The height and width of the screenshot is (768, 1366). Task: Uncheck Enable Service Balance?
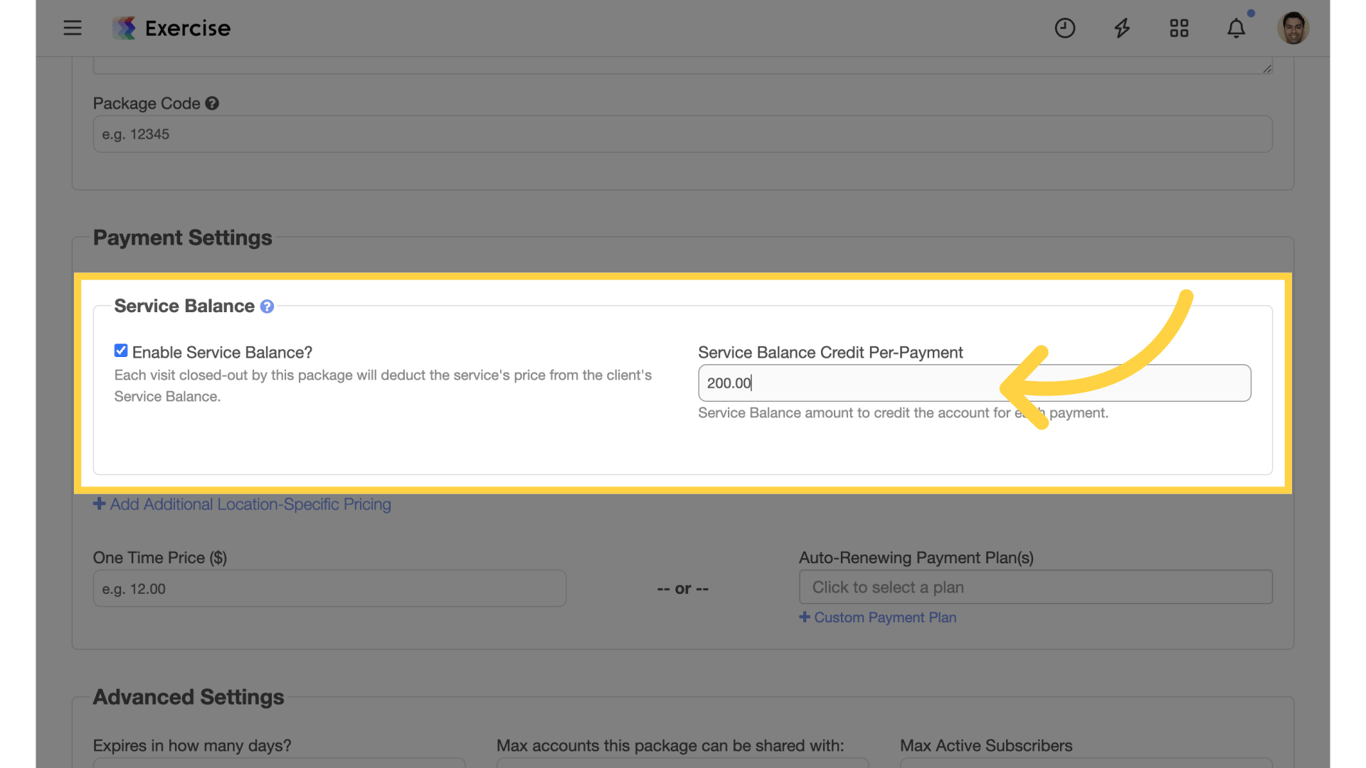pos(120,350)
